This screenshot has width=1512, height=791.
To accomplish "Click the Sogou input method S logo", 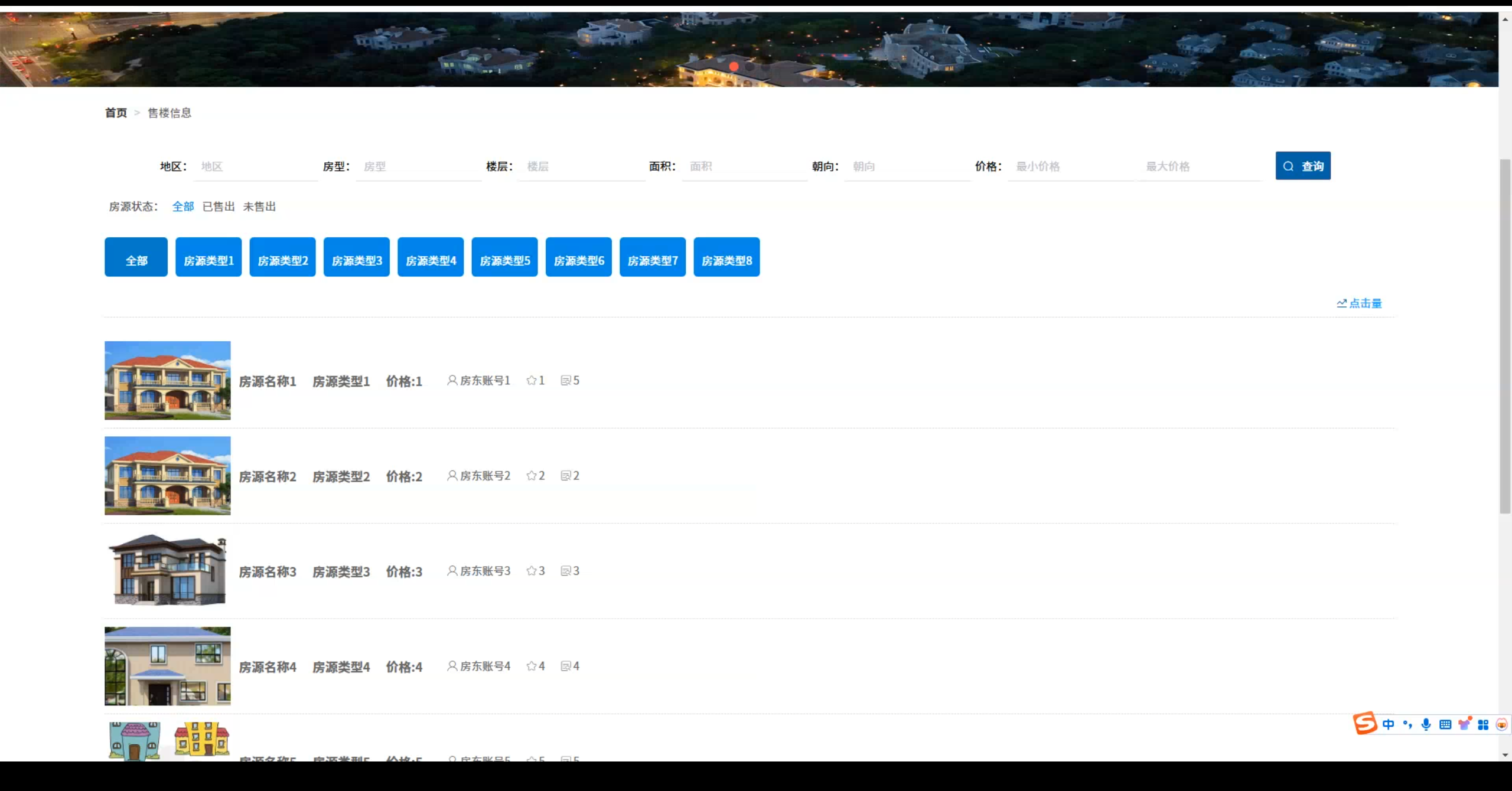I will click(1365, 724).
